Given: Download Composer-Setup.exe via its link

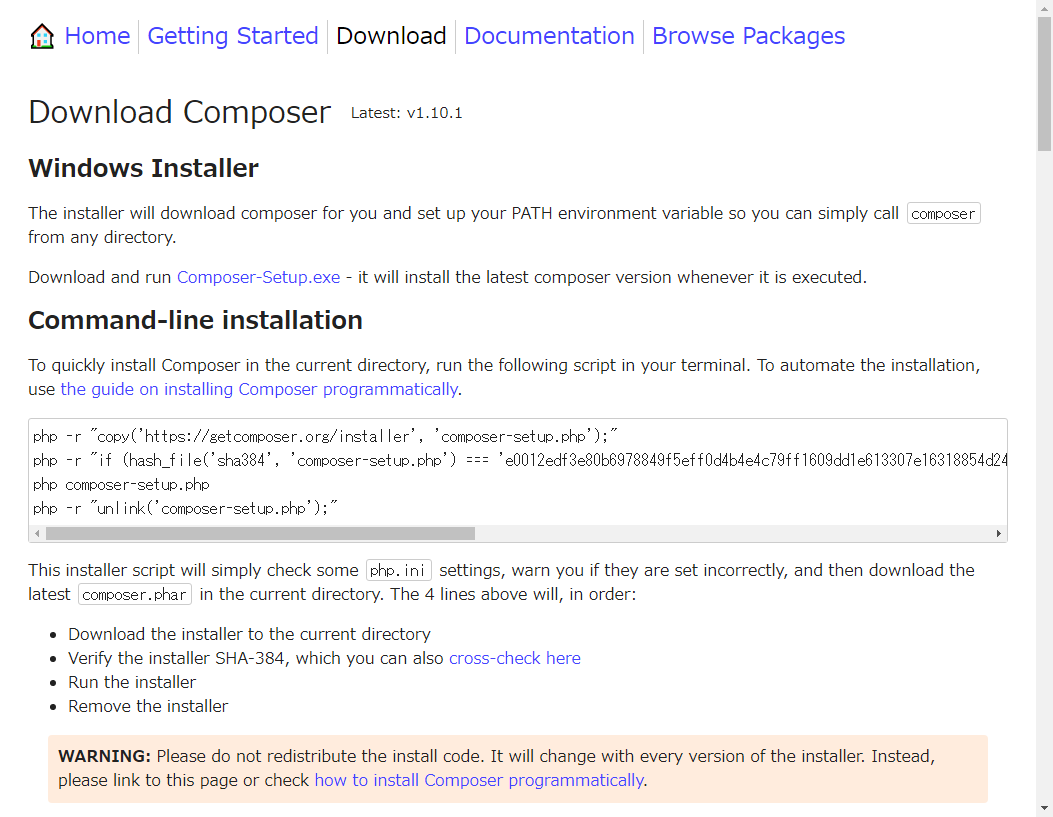Looking at the screenshot, I should coord(258,277).
